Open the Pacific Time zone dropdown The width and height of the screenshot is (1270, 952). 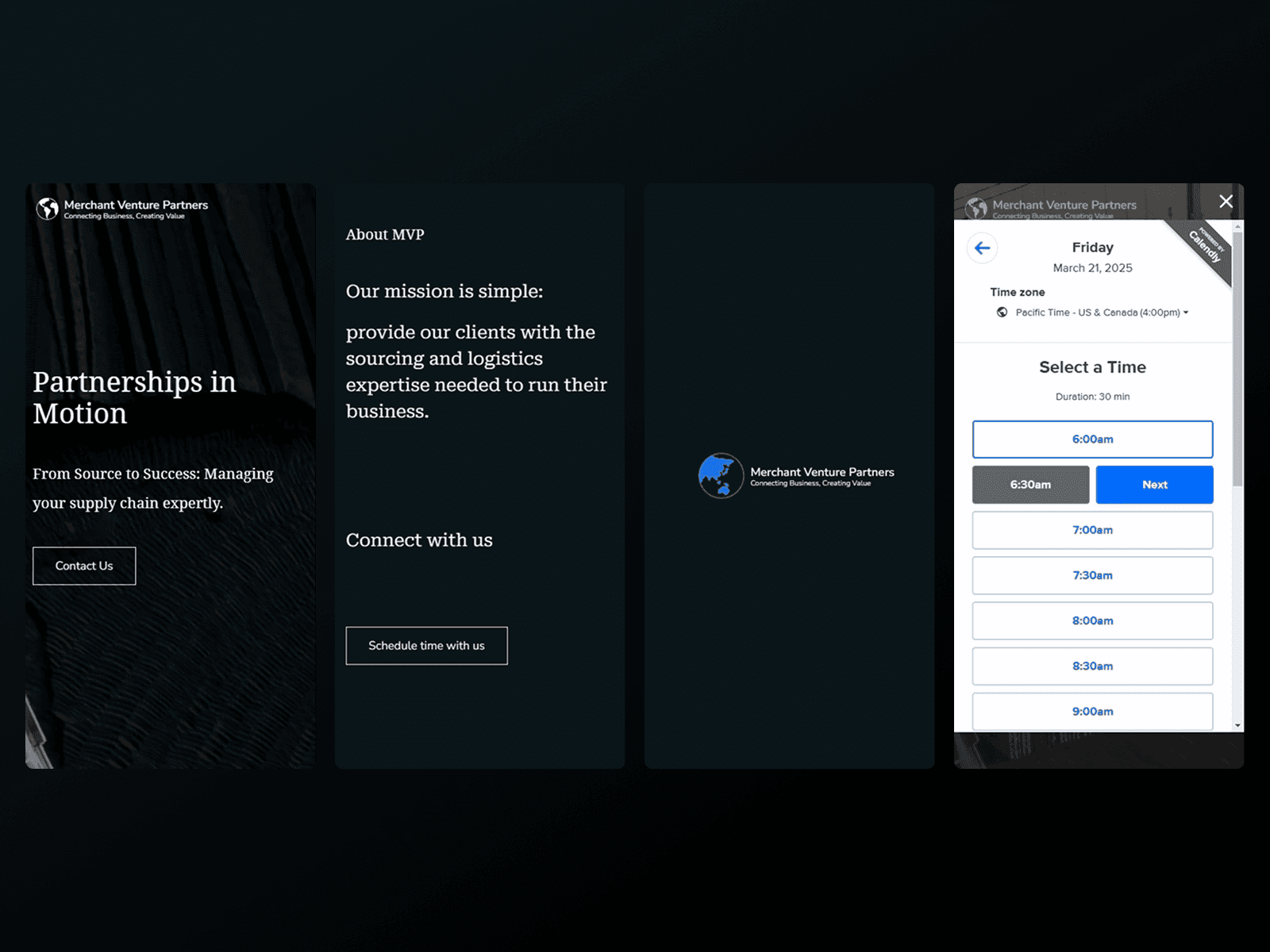point(1102,313)
